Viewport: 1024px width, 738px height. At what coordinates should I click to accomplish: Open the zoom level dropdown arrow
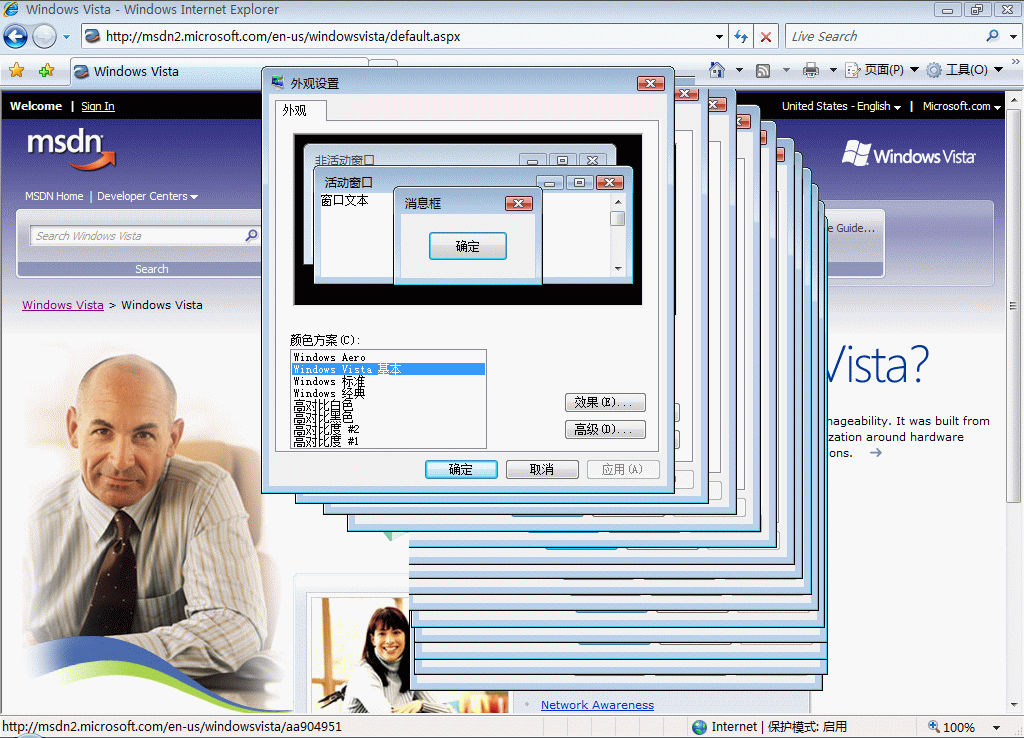pos(997,727)
